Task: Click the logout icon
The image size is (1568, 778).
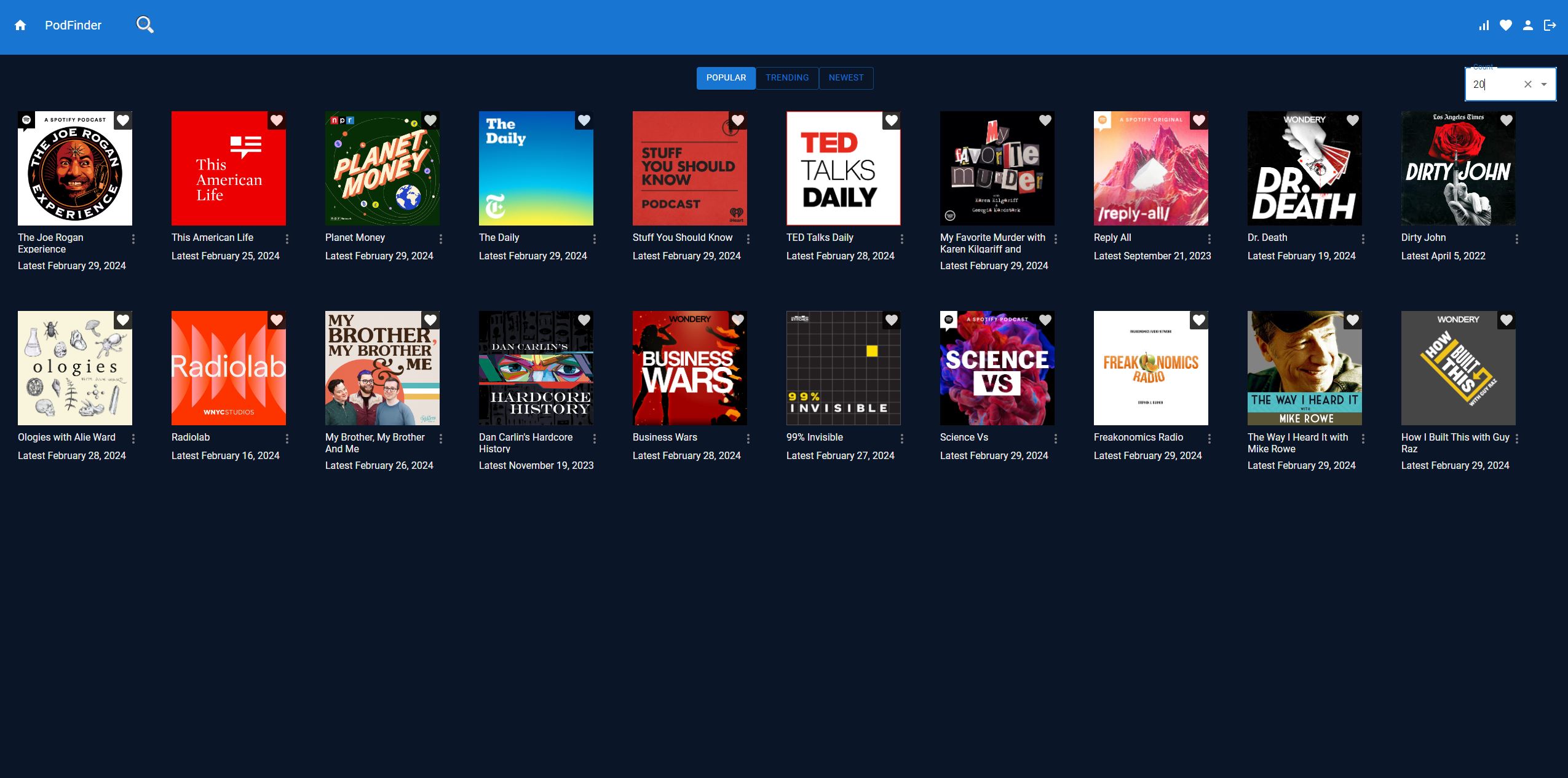Action: [x=1550, y=25]
